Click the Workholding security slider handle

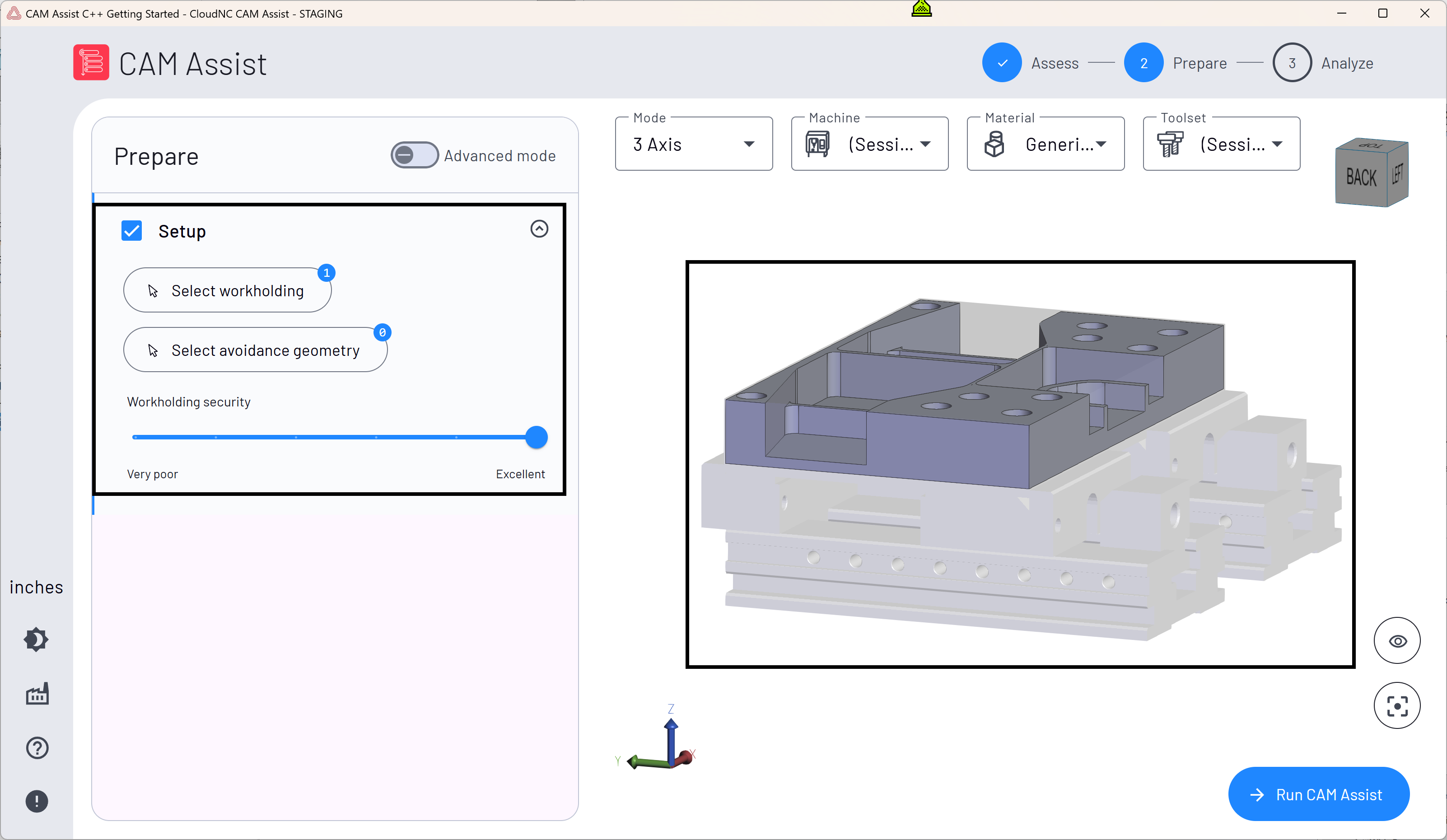(537, 438)
